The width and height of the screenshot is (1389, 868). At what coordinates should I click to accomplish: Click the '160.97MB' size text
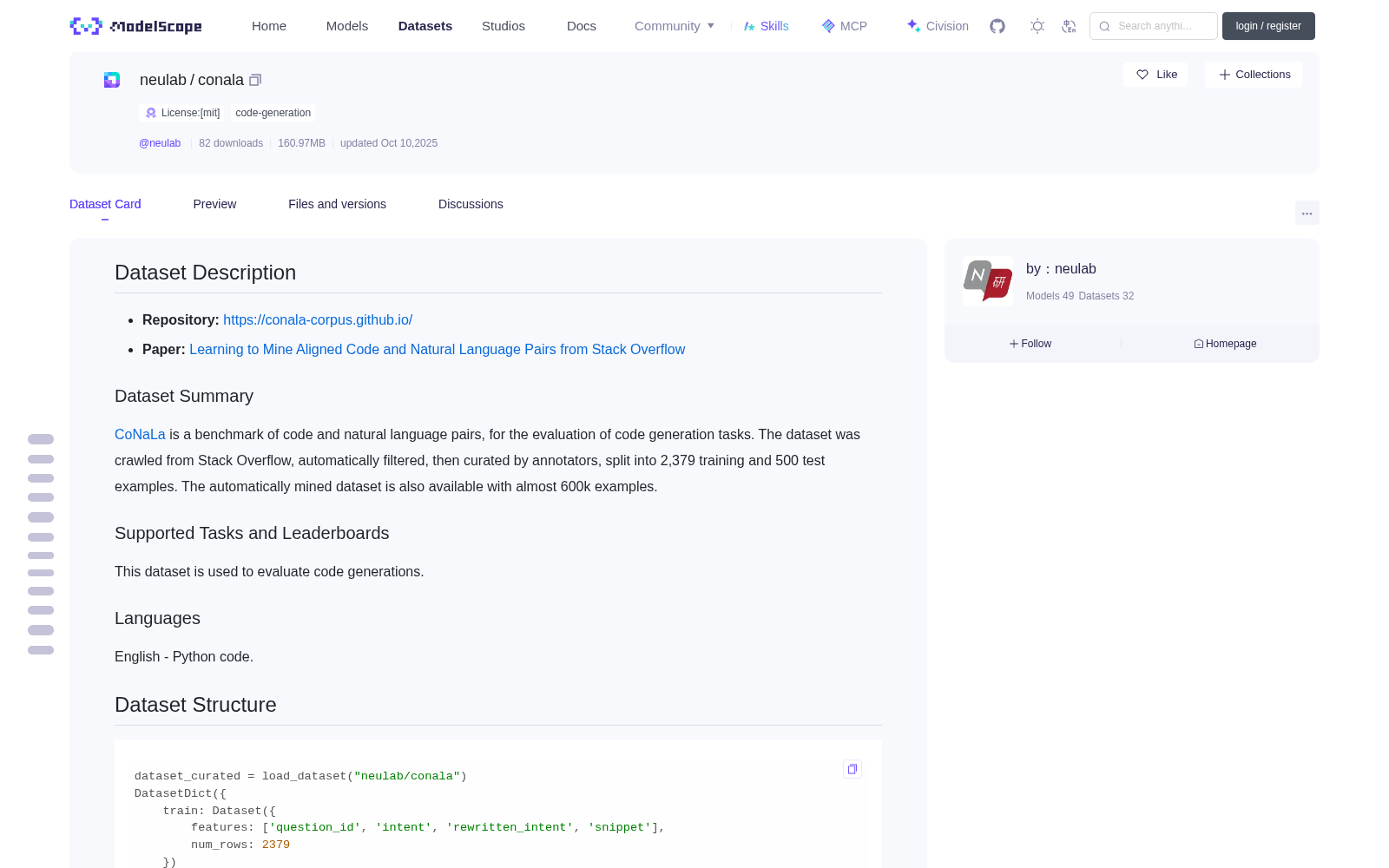tap(301, 143)
